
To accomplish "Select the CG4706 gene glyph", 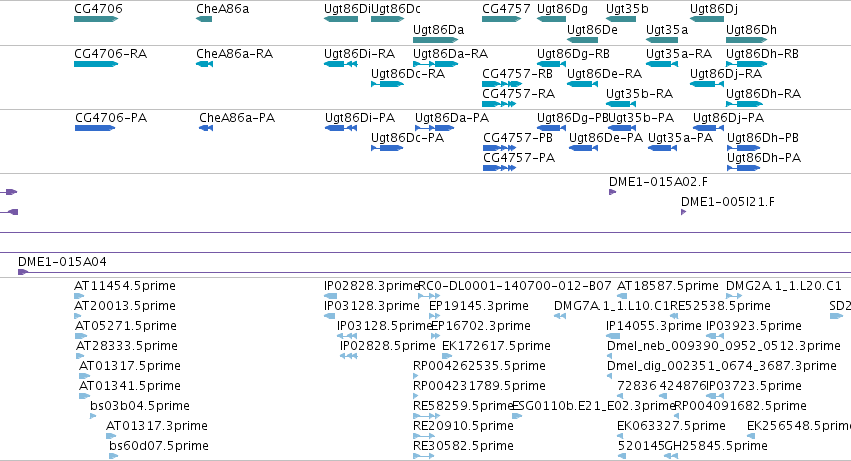I will pyautogui.click(x=96, y=19).
